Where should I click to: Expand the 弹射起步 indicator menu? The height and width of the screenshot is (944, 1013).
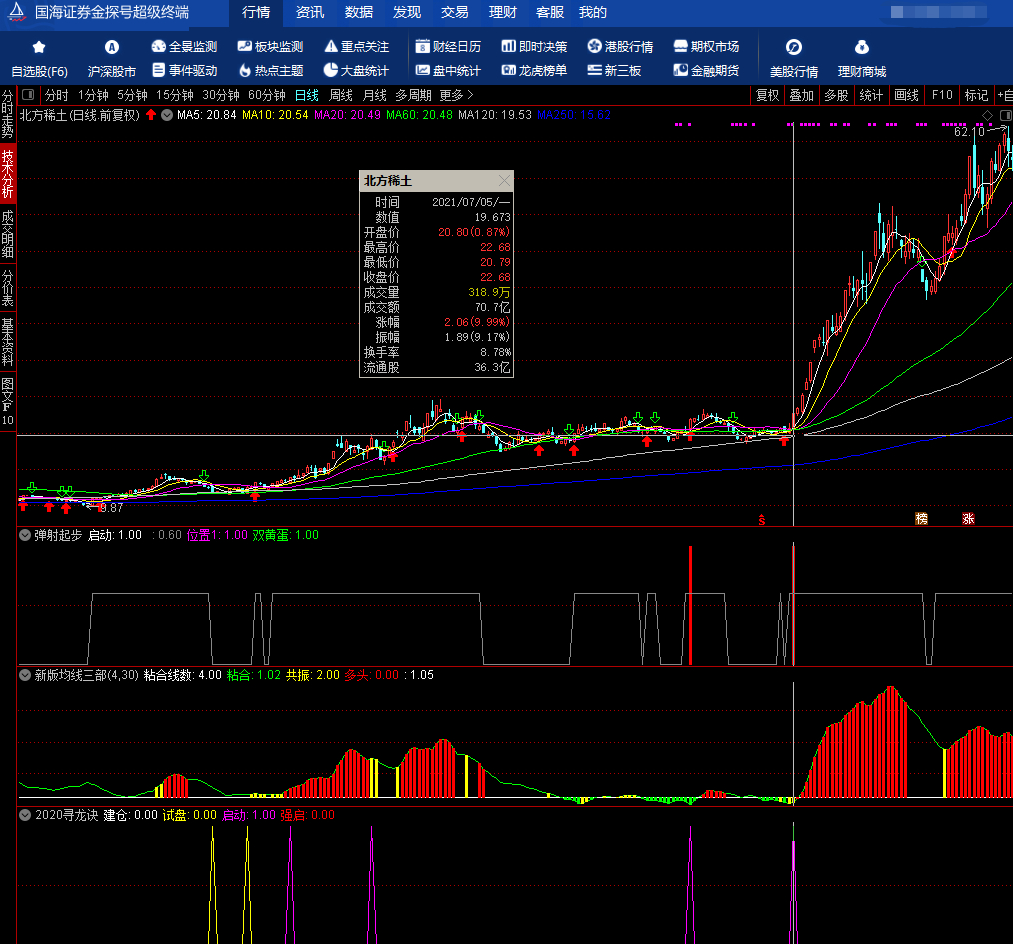[25, 535]
